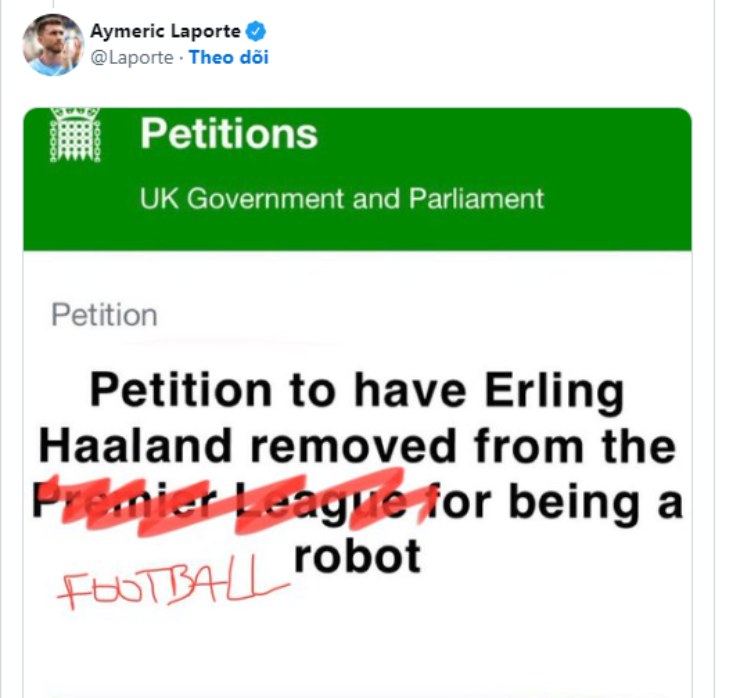Viewport: 740px width, 698px height.
Task: Open the green petitions banner image
Action: pyautogui.click(x=357, y=179)
